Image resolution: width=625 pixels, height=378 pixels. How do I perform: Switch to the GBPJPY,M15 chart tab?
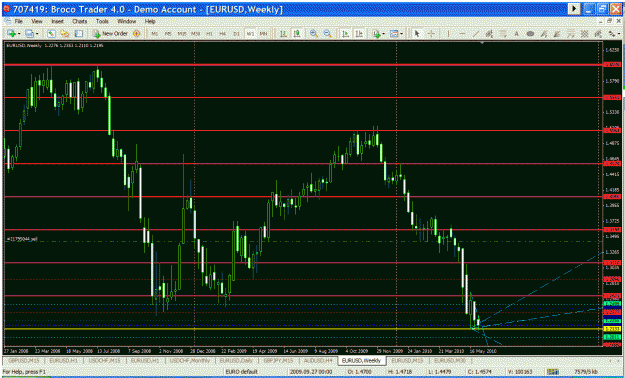pyautogui.click(x=279, y=360)
